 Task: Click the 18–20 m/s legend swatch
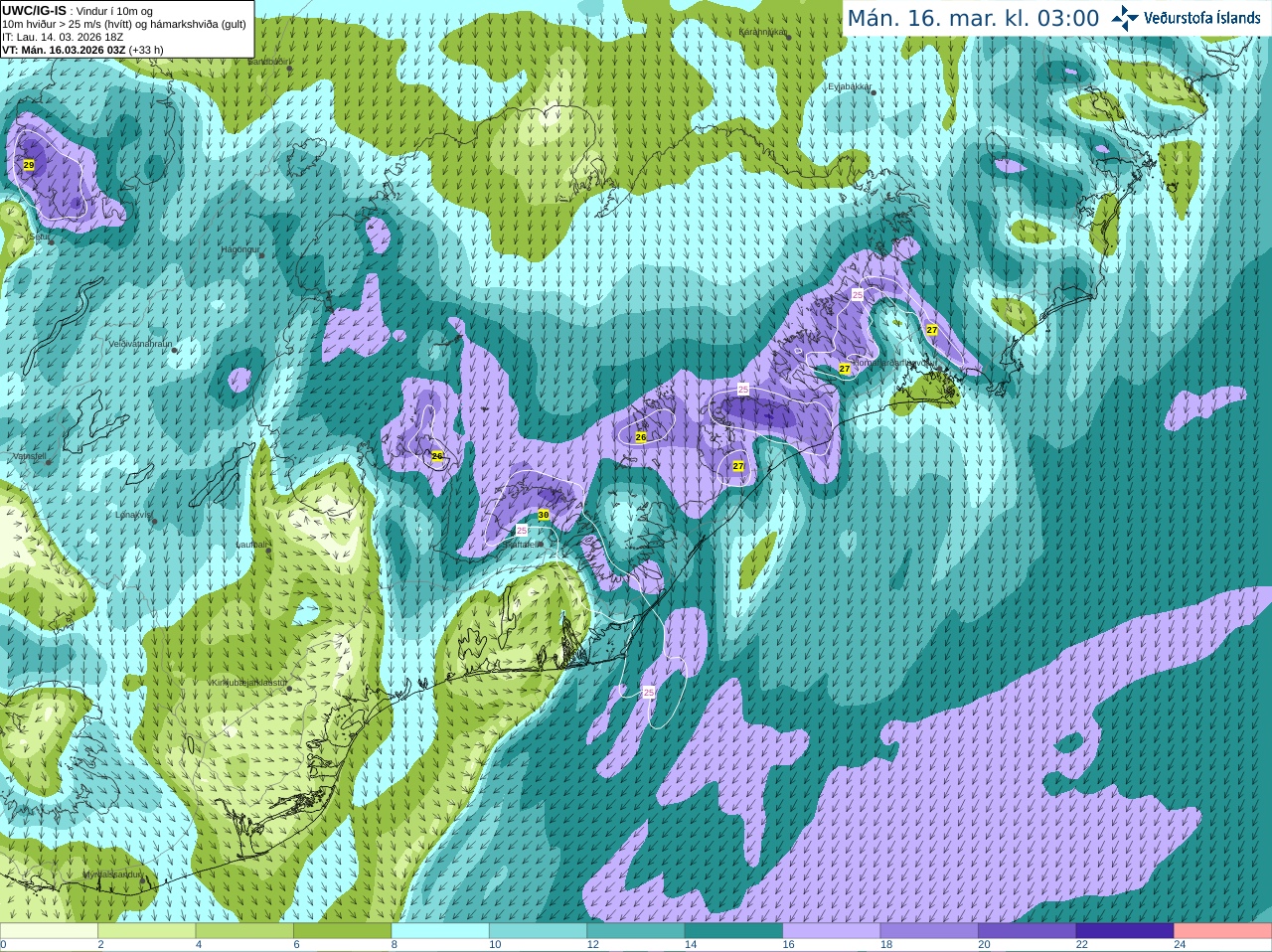pyautogui.click(x=929, y=931)
